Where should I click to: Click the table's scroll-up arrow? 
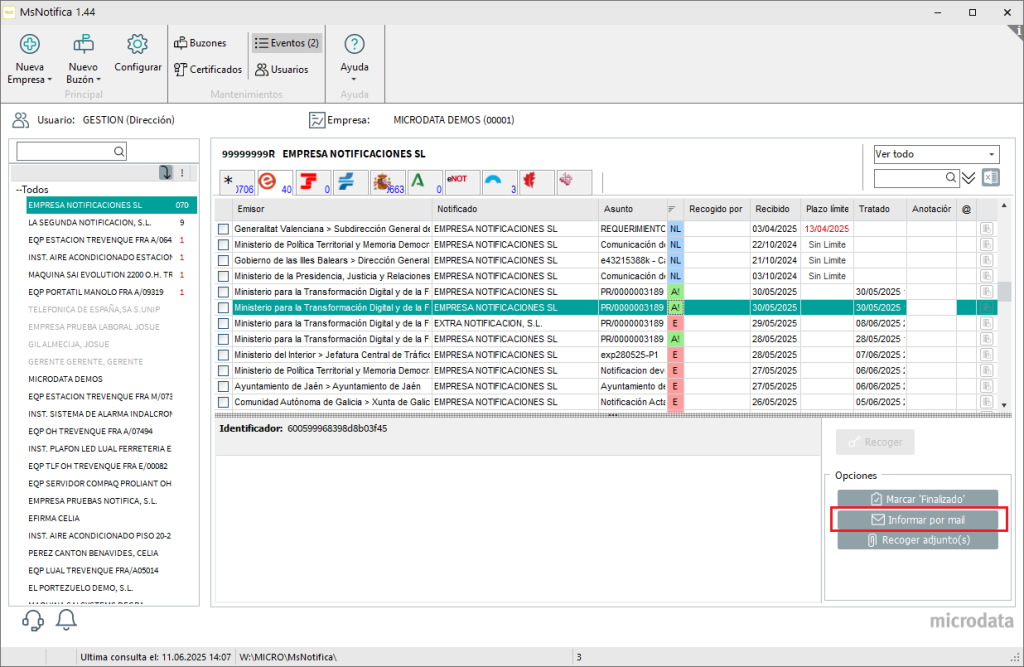coord(1004,206)
